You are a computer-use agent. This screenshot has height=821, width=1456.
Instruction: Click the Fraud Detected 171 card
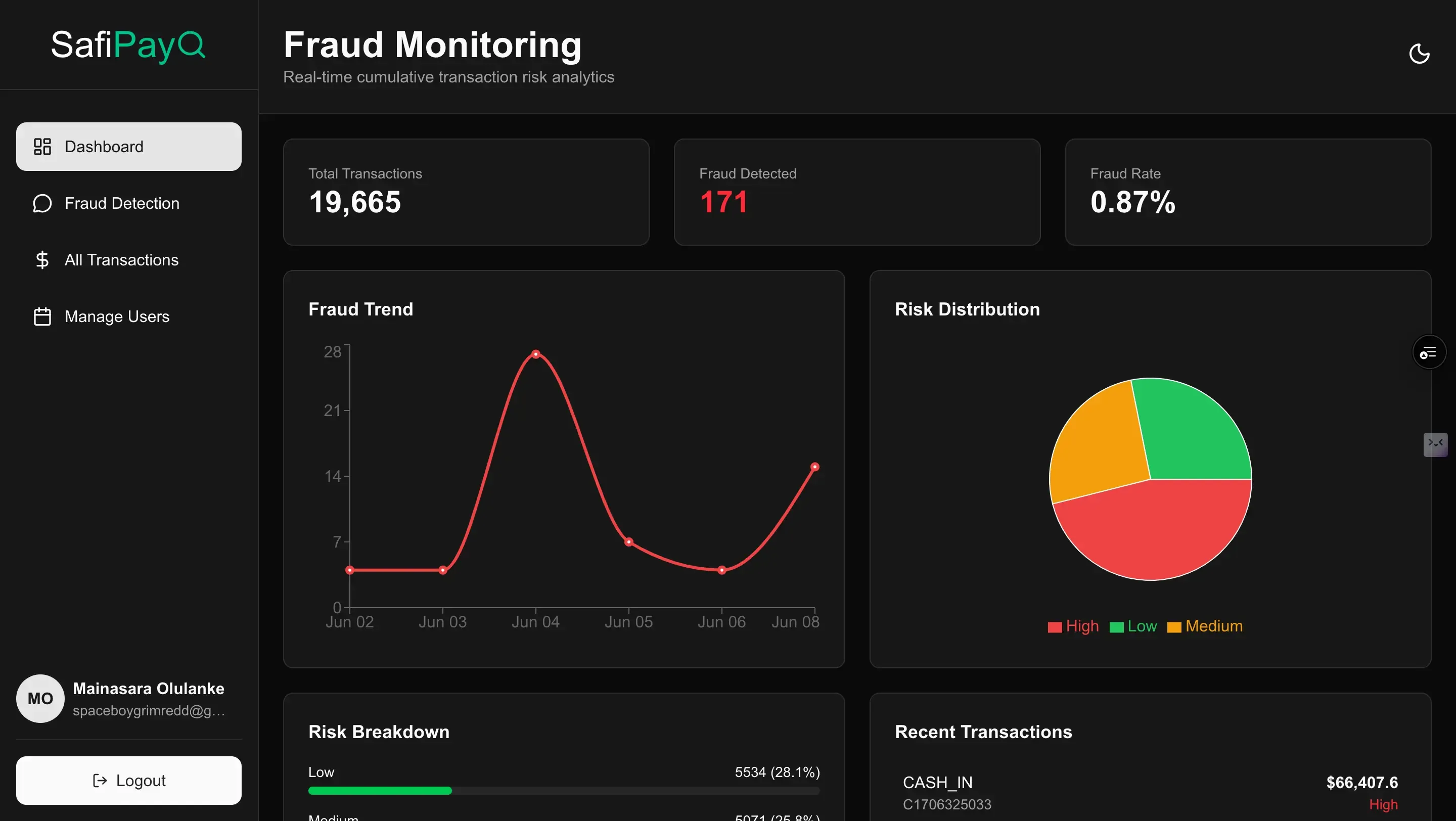(857, 192)
